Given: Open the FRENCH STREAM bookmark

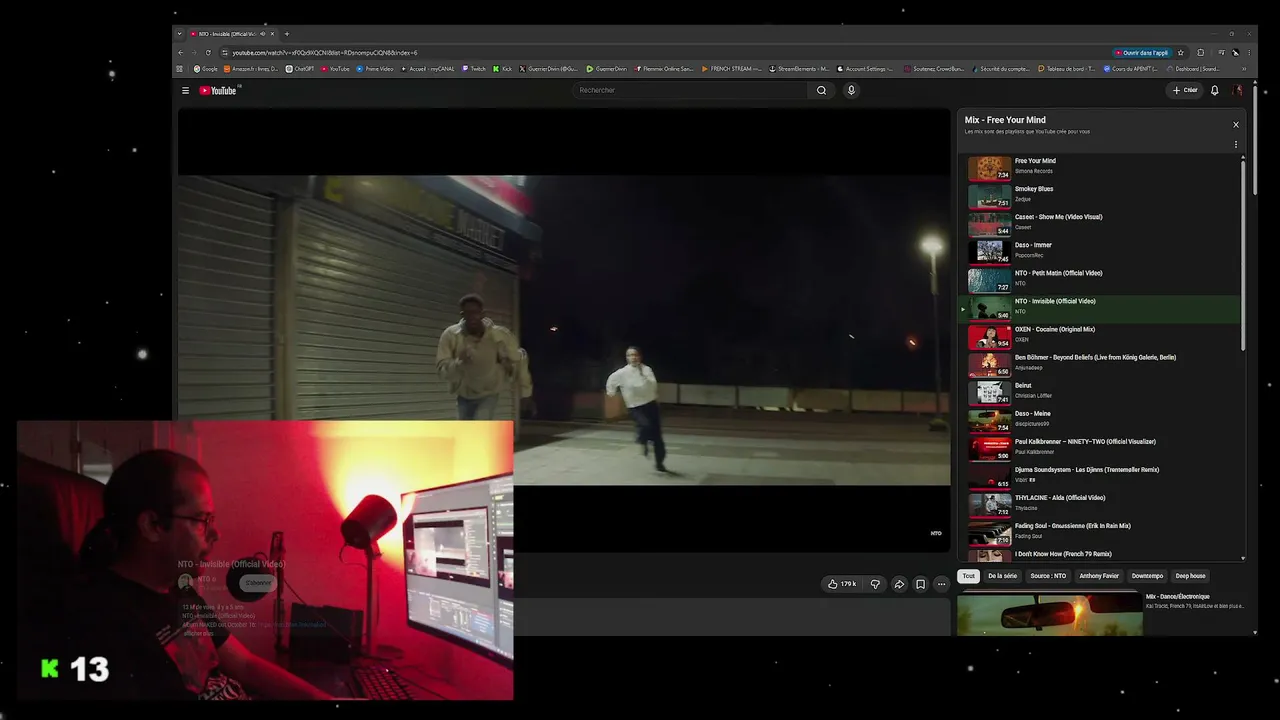Looking at the screenshot, I should 731,69.
